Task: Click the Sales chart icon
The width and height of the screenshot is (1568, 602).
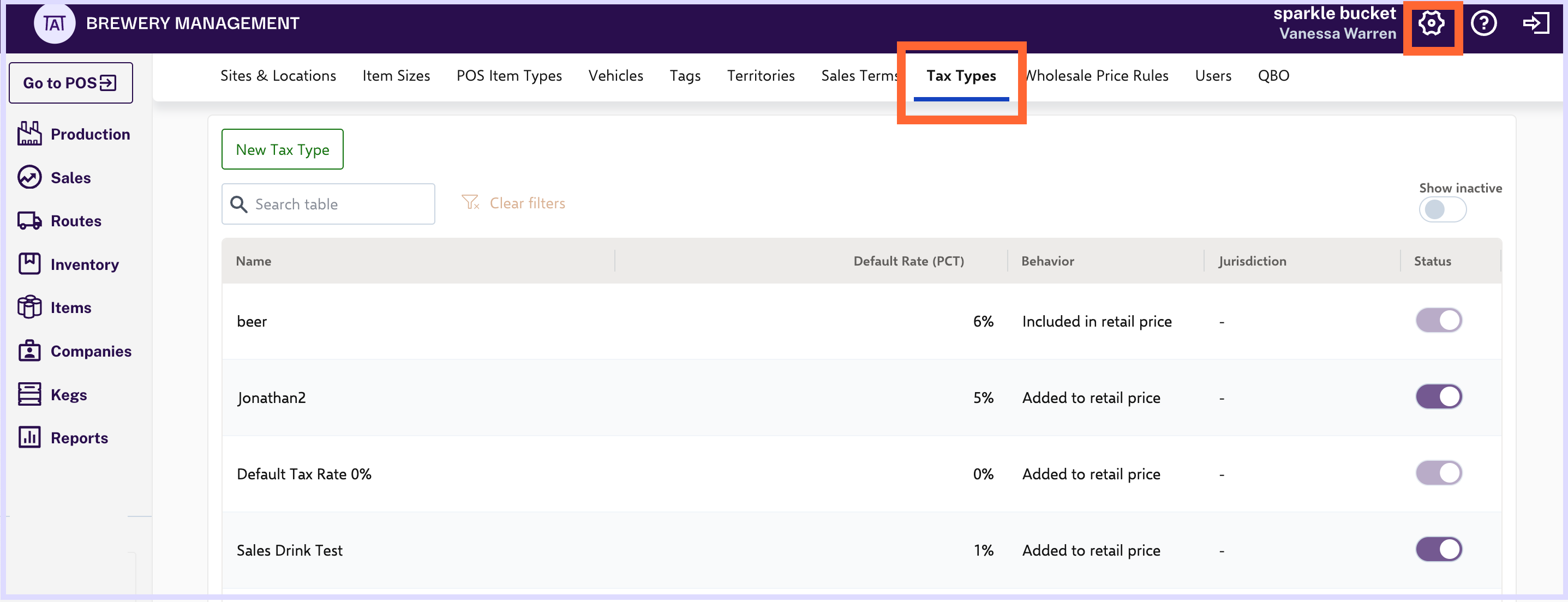Action: pos(29,178)
